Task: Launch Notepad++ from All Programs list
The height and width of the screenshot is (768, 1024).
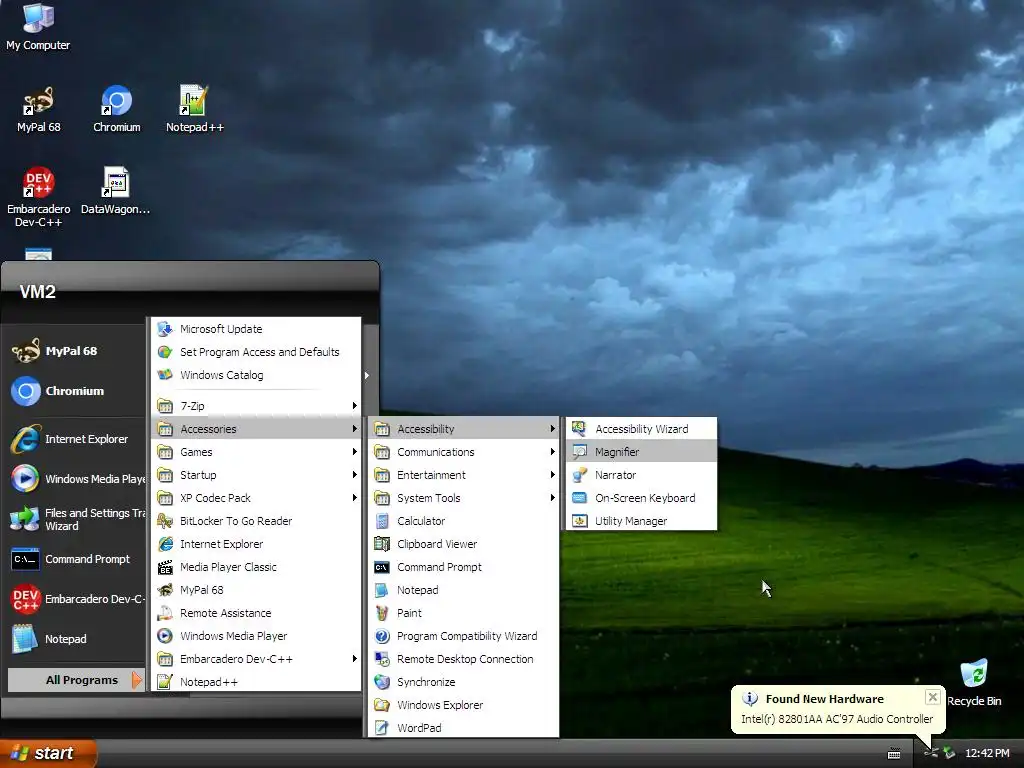Action: click(x=256, y=682)
